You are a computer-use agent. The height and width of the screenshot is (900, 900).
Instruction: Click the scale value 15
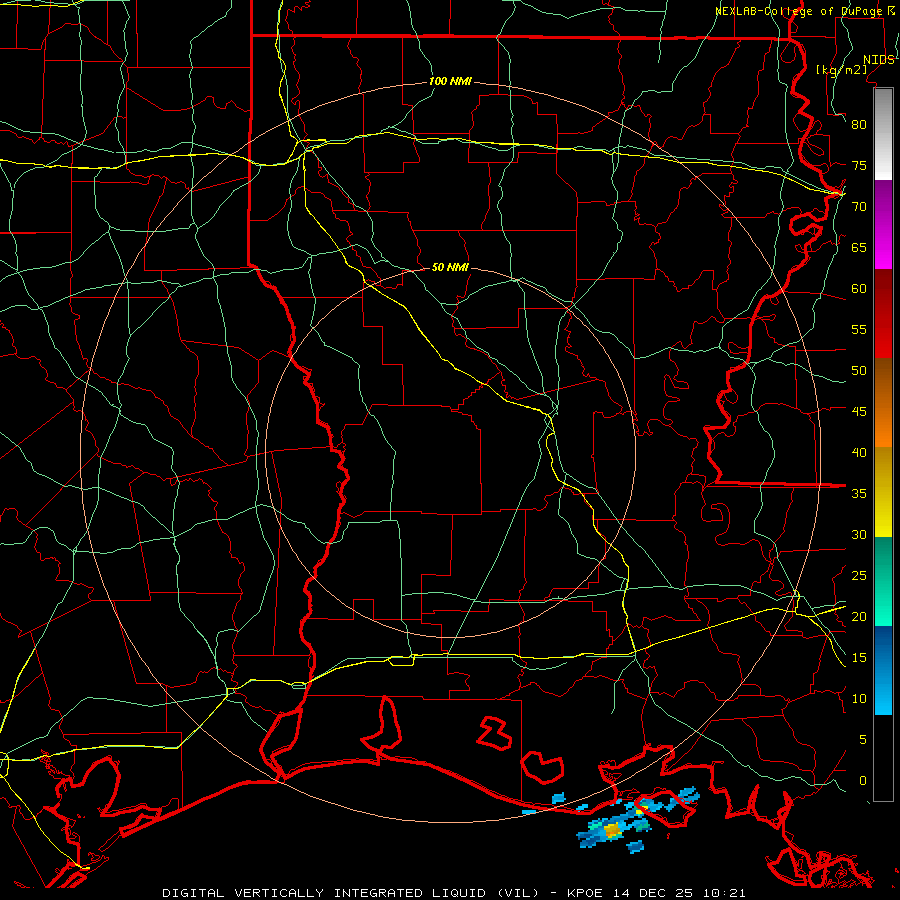coord(859,657)
